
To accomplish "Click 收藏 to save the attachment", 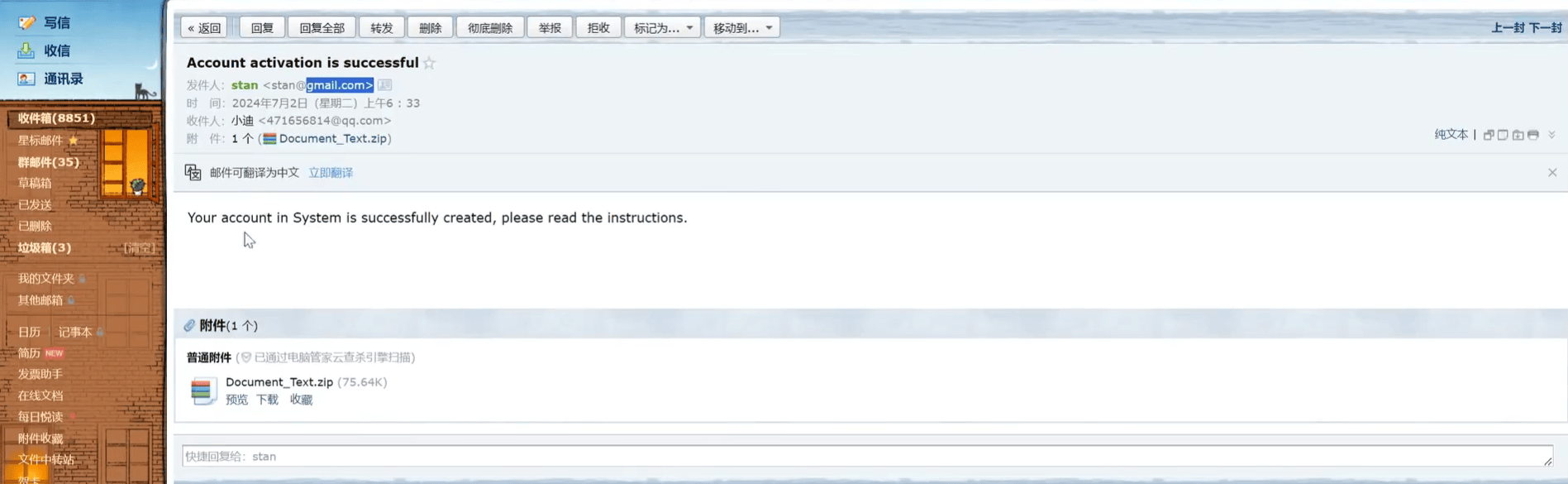I will (x=301, y=400).
